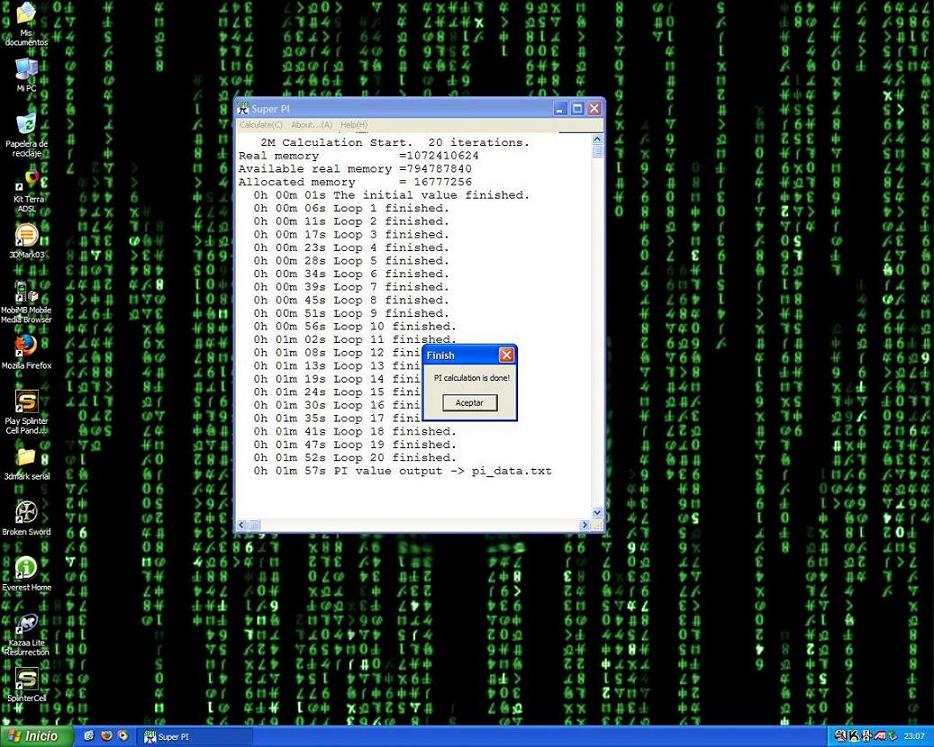The height and width of the screenshot is (747, 934).
Task: Click the ATI tray icon
Action: (880, 736)
